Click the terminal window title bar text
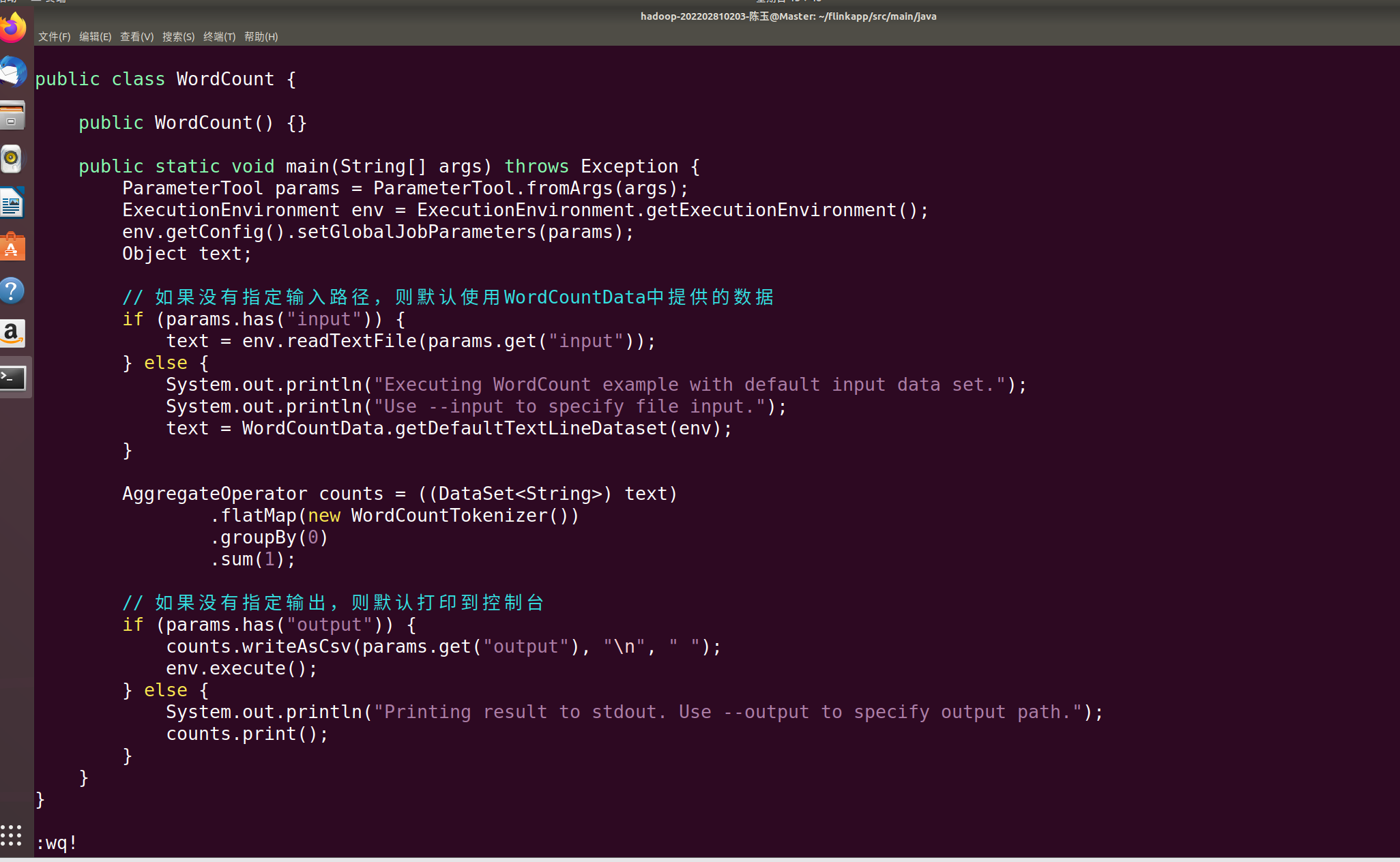 click(788, 16)
